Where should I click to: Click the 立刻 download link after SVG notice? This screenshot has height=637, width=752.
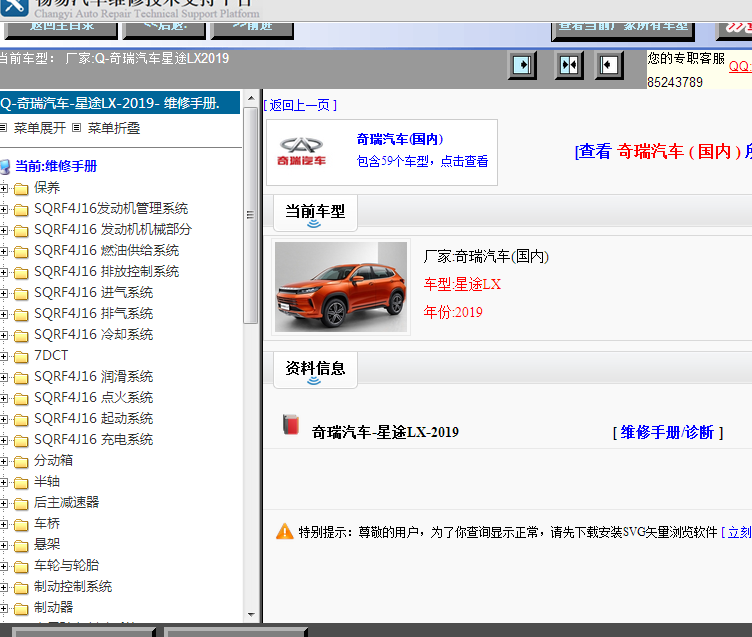[x=737, y=532]
